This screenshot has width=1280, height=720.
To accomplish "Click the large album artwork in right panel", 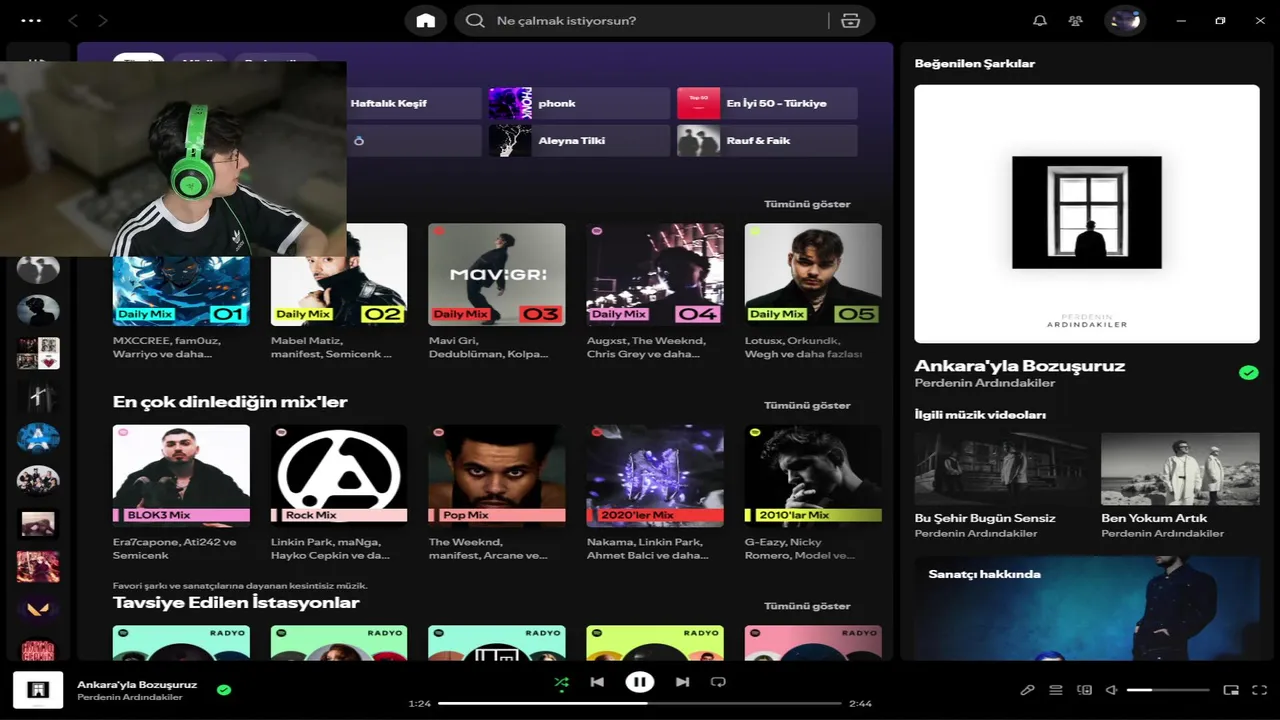I will point(1087,214).
